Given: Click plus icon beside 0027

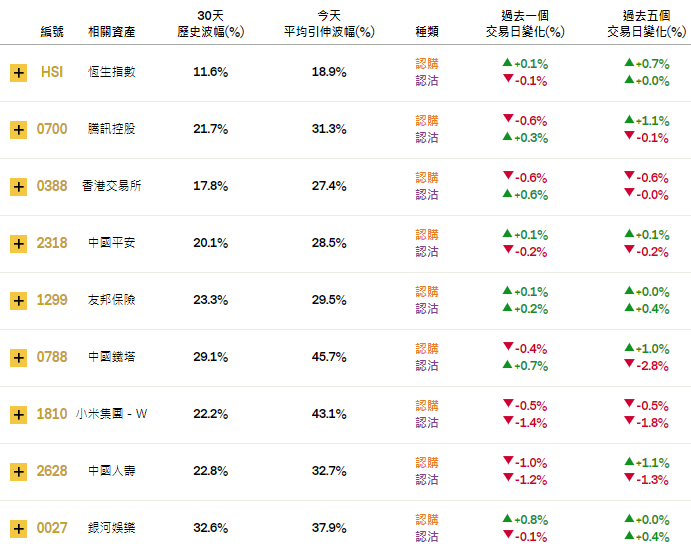Looking at the screenshot, I should [x=18, y=528].
